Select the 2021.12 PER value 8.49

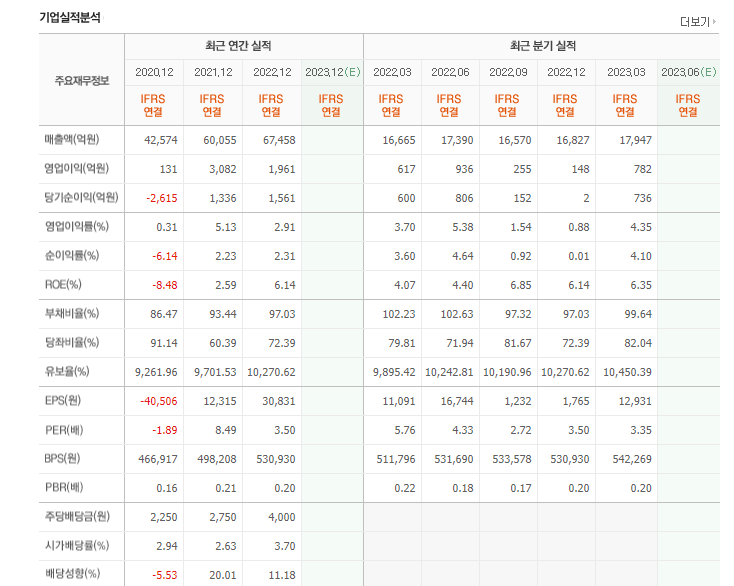tap(226, 431)
